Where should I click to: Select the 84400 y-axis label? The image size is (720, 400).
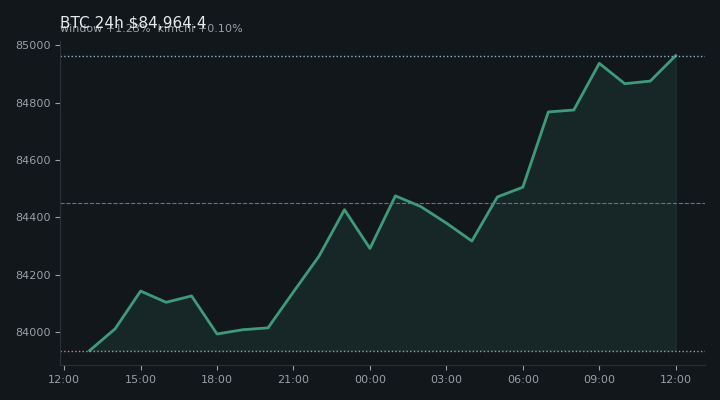point(33,218)
